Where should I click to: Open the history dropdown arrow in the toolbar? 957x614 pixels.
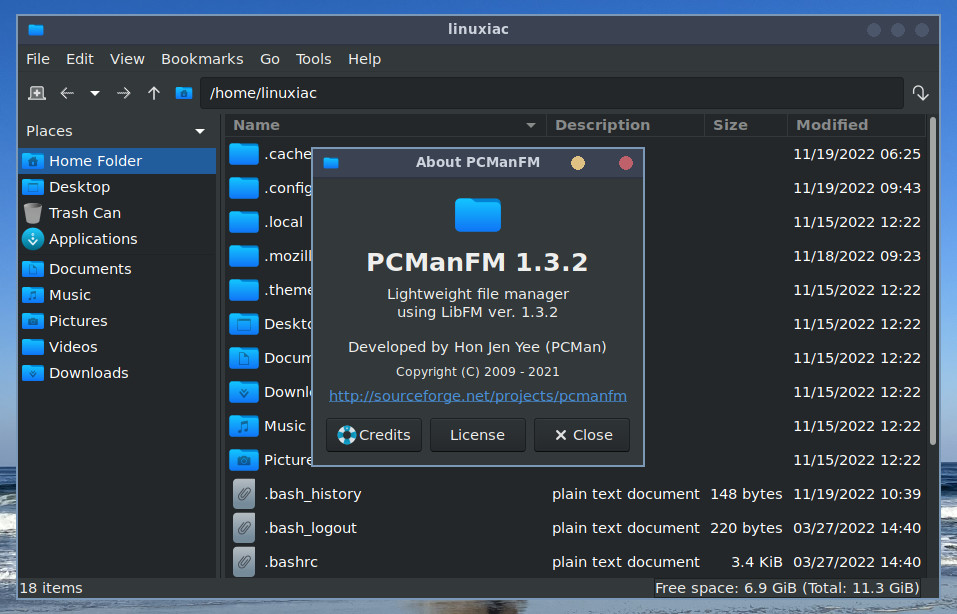tap(95, 93)
